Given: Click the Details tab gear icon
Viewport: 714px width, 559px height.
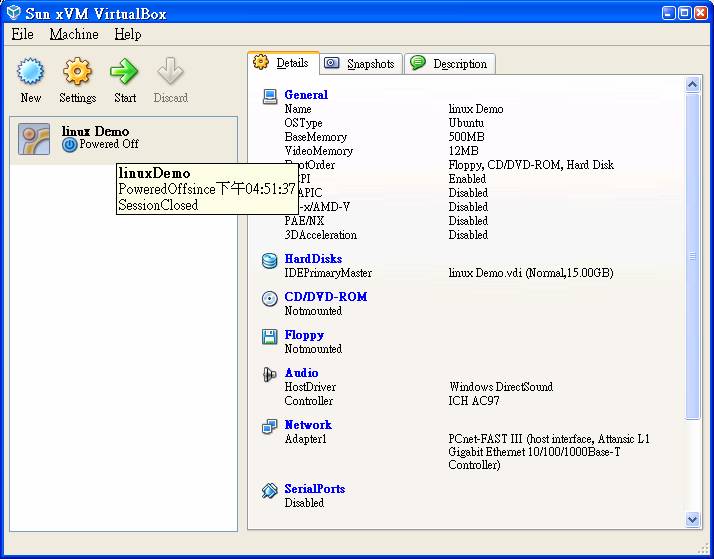Looking at the screenshot, I should (x=261, y=62).
